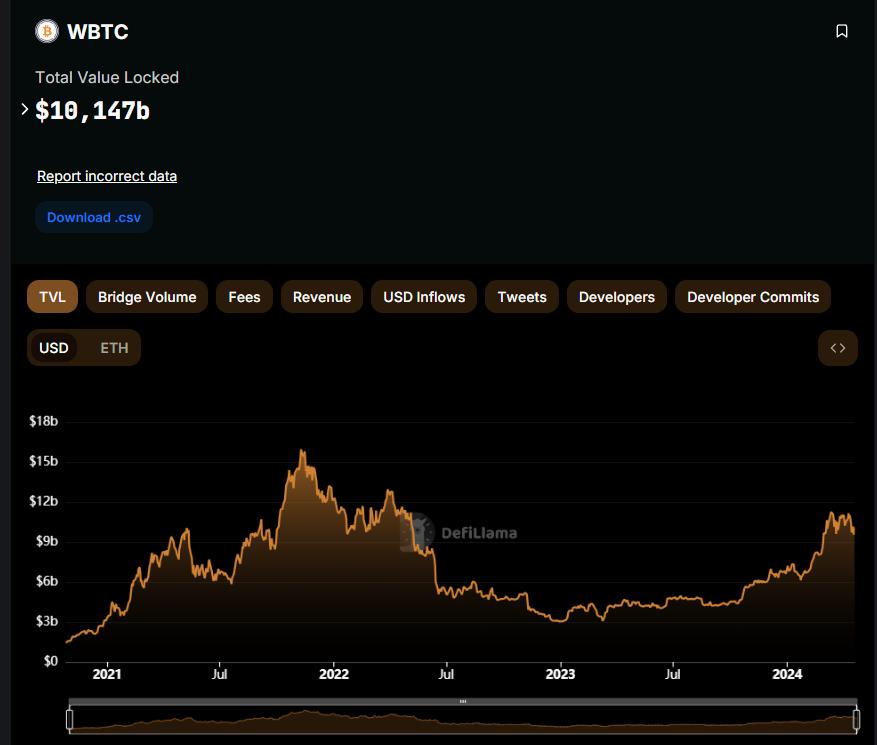Set chart denomination to USD
This screenshot has height=745, width=877.
54,348
